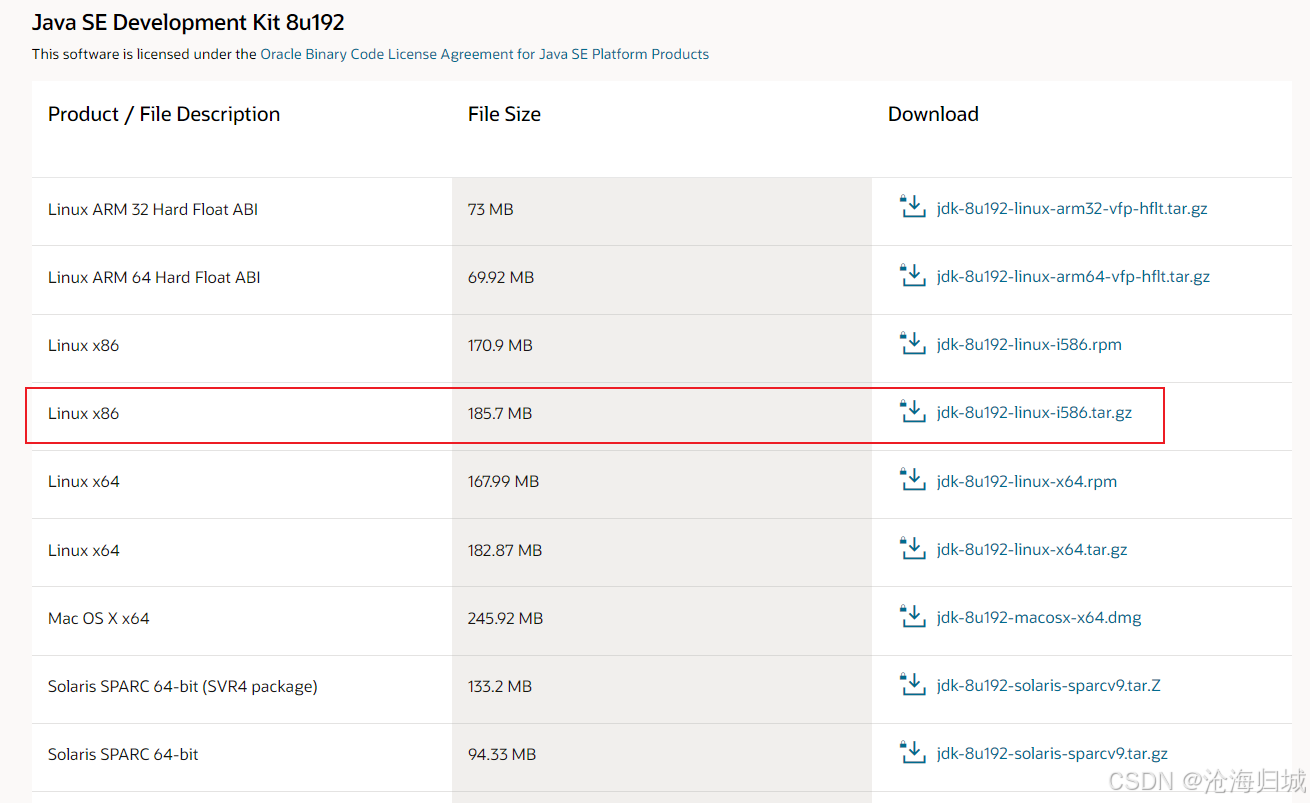
Task: Click download icon beside jdk-8u192-solaris-sparcv9.tar.gz
Action: click(x=913, y=752)
